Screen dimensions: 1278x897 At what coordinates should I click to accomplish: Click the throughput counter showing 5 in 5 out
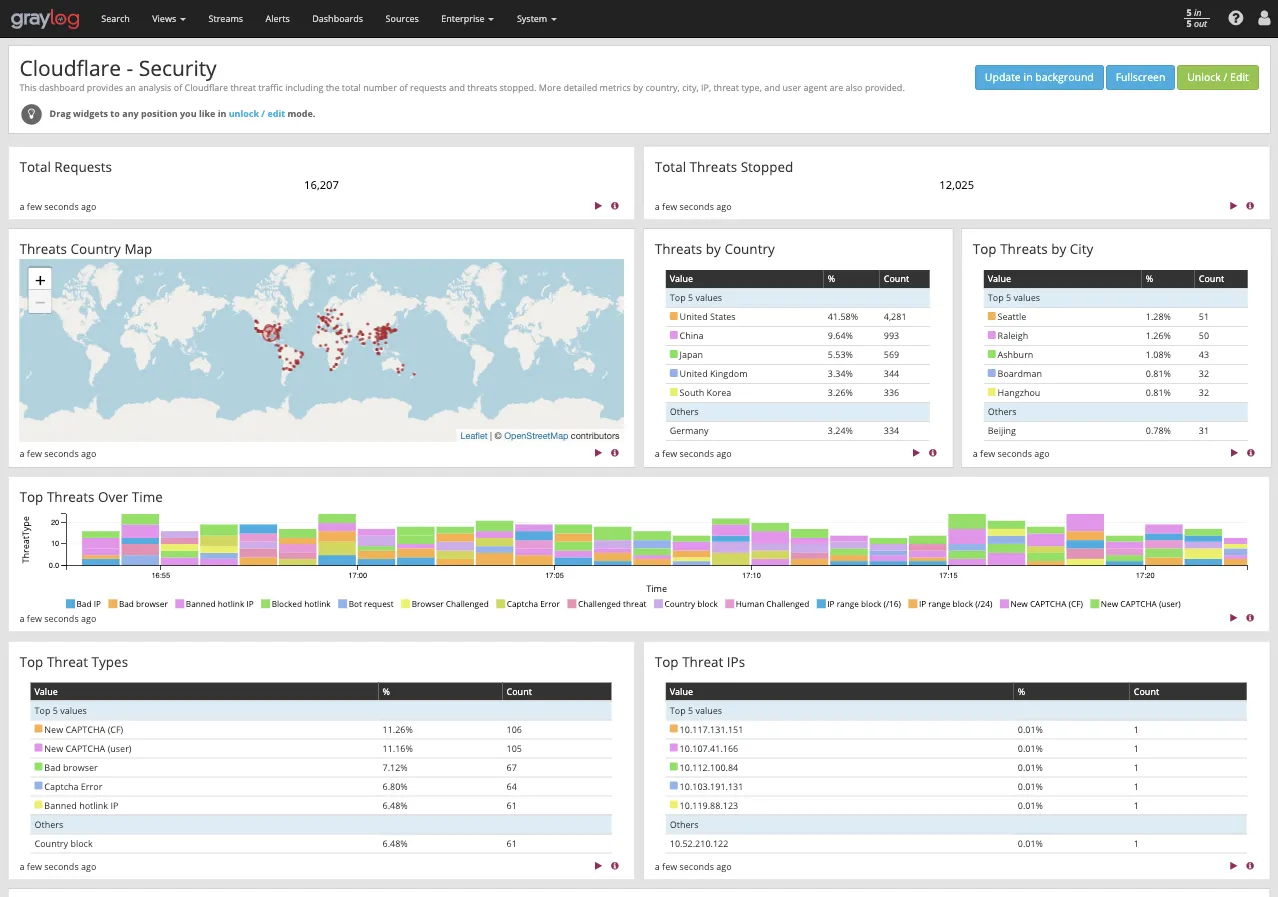(1196, 18)
